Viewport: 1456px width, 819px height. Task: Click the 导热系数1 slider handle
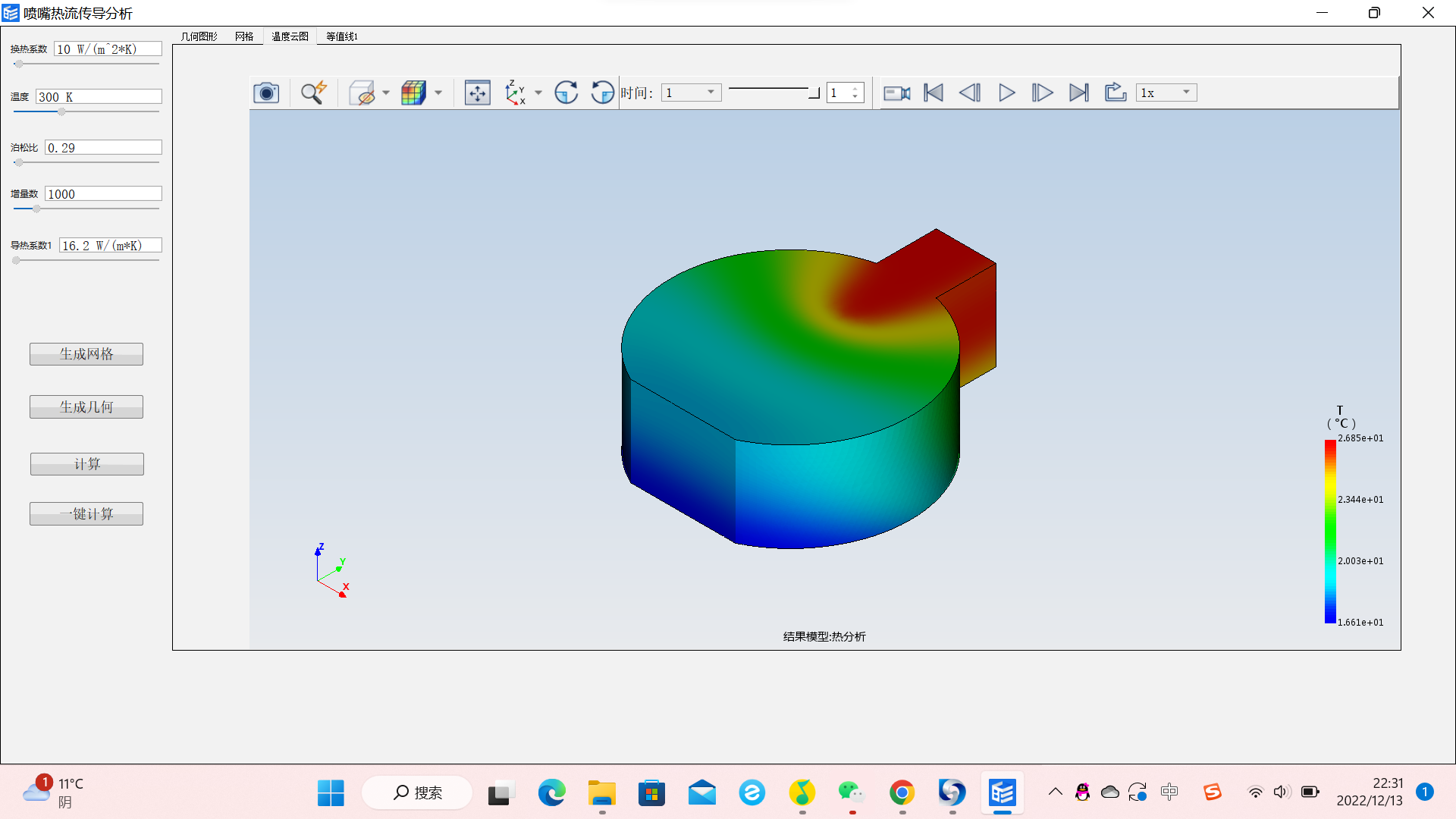click(x=17, y=261)
